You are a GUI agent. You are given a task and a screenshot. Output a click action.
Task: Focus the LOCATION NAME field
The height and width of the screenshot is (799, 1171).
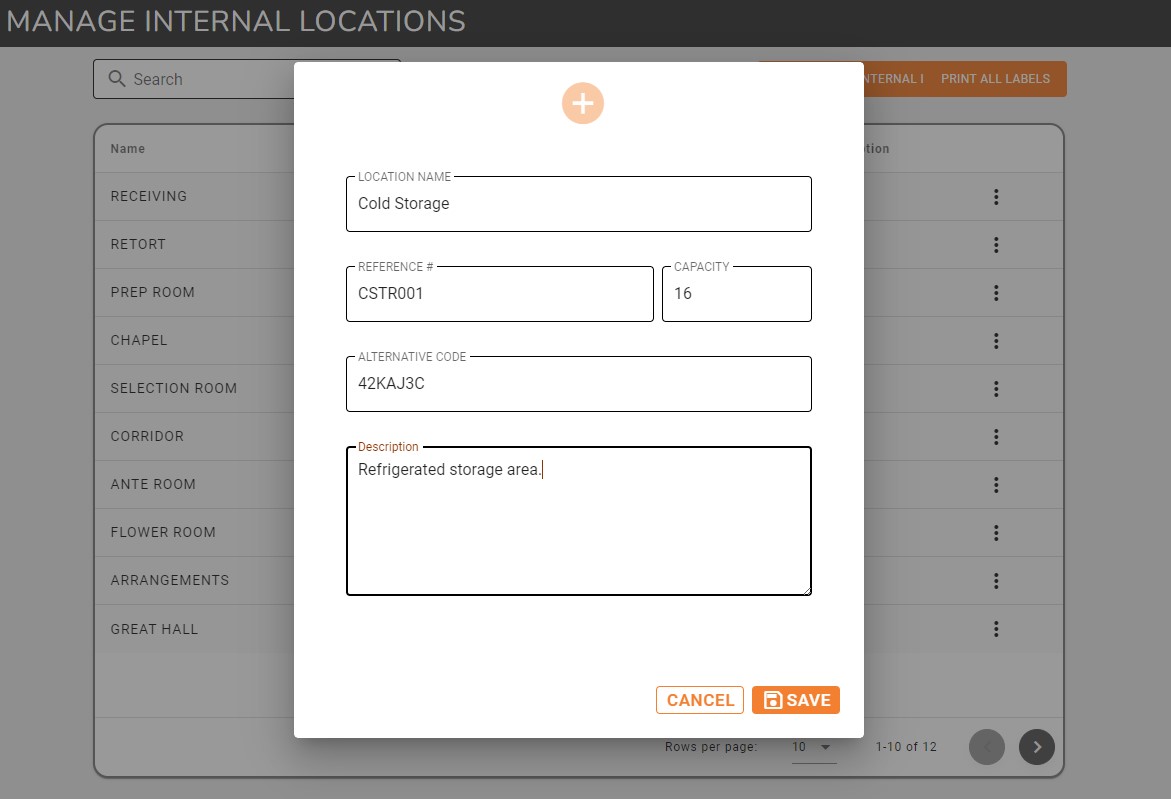578,203
